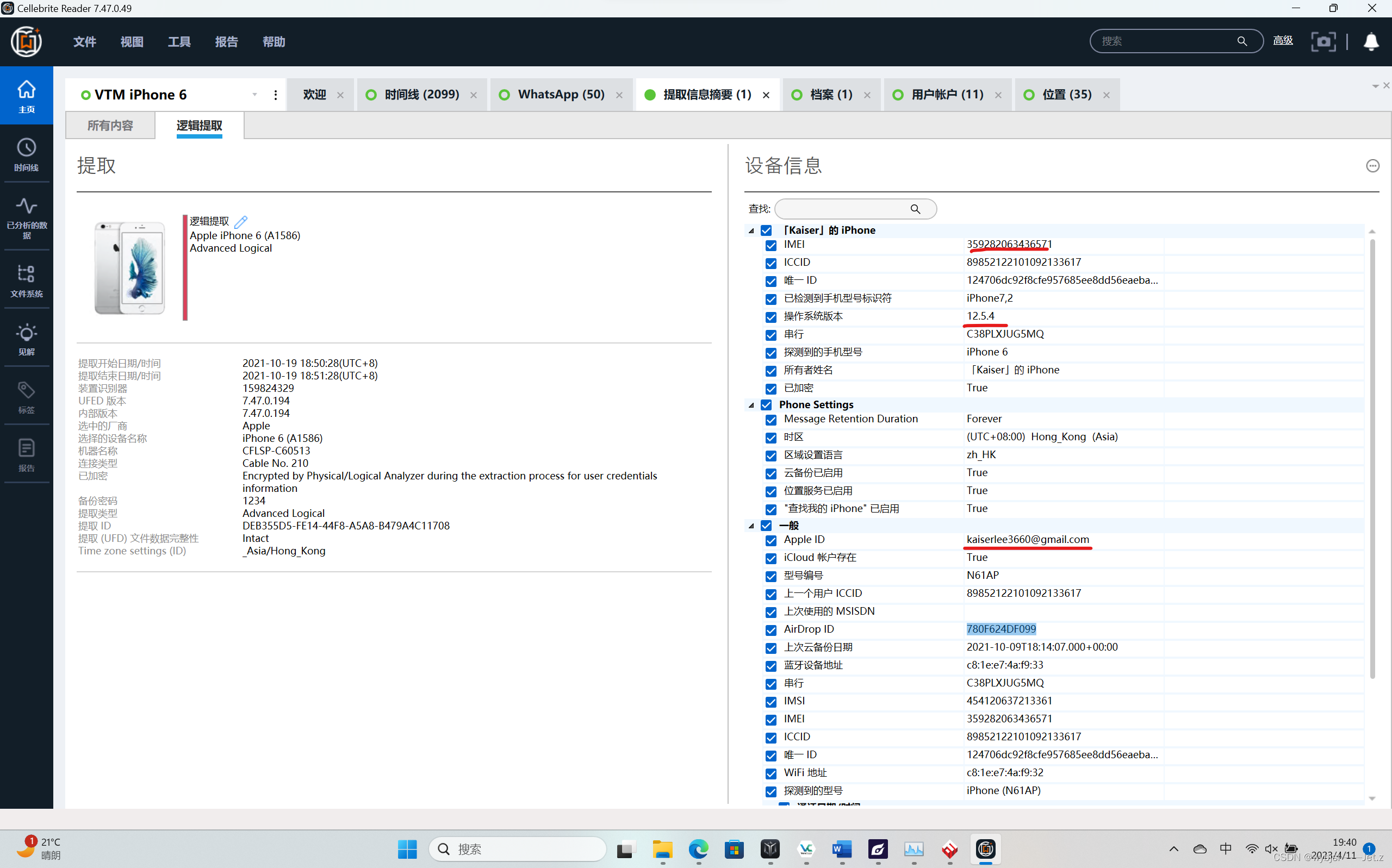Open the 工具 menu

coord(178,42)
